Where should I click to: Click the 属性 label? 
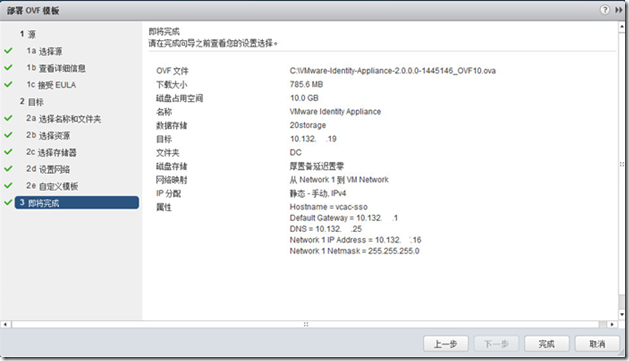coord(164,207)
